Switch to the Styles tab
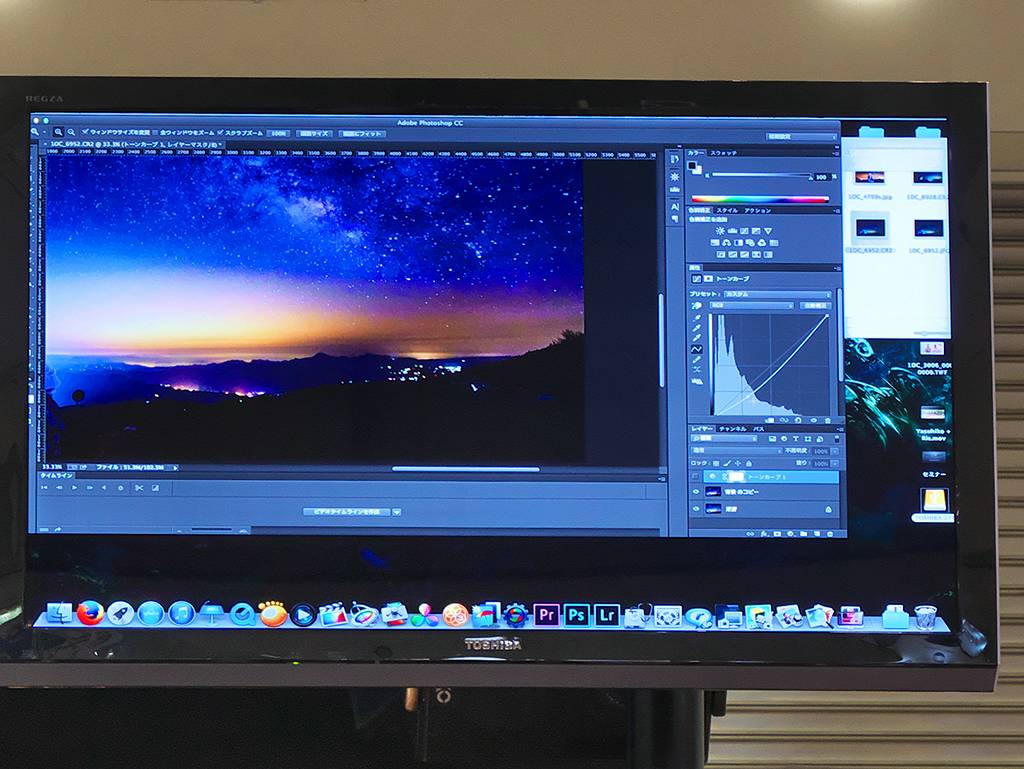This screenshot has height=769, width=1024. [x=727, y=210]
